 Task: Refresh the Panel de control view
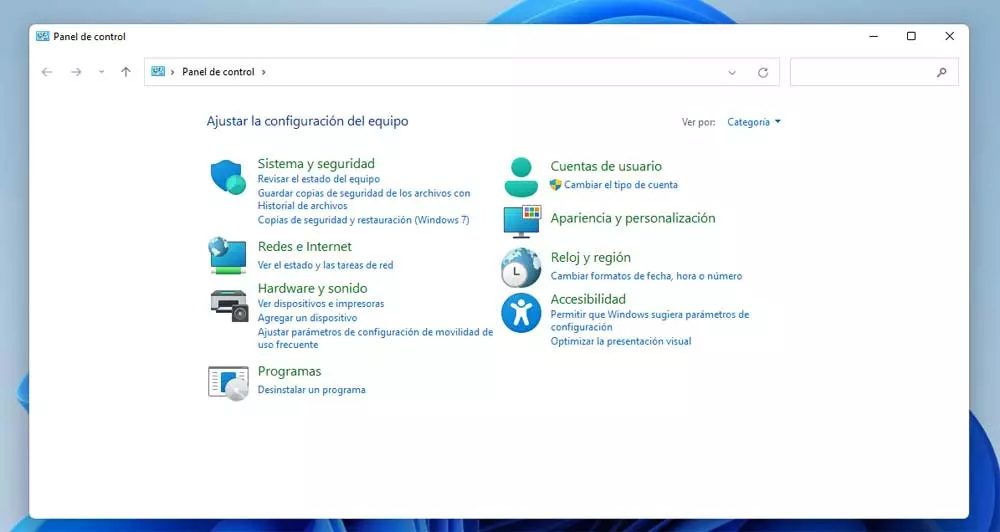763,73
